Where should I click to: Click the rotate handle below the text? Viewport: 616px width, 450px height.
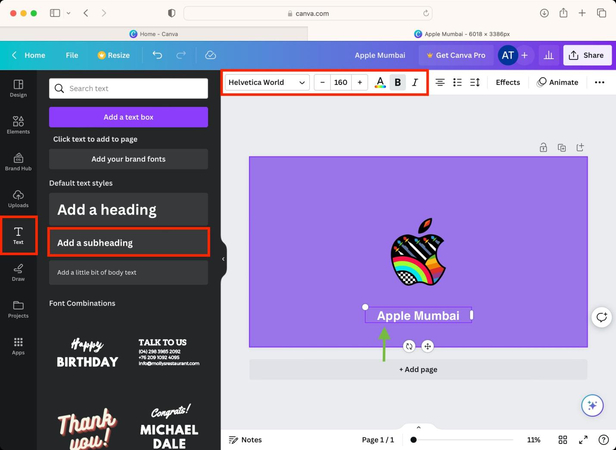coord(409,346)
